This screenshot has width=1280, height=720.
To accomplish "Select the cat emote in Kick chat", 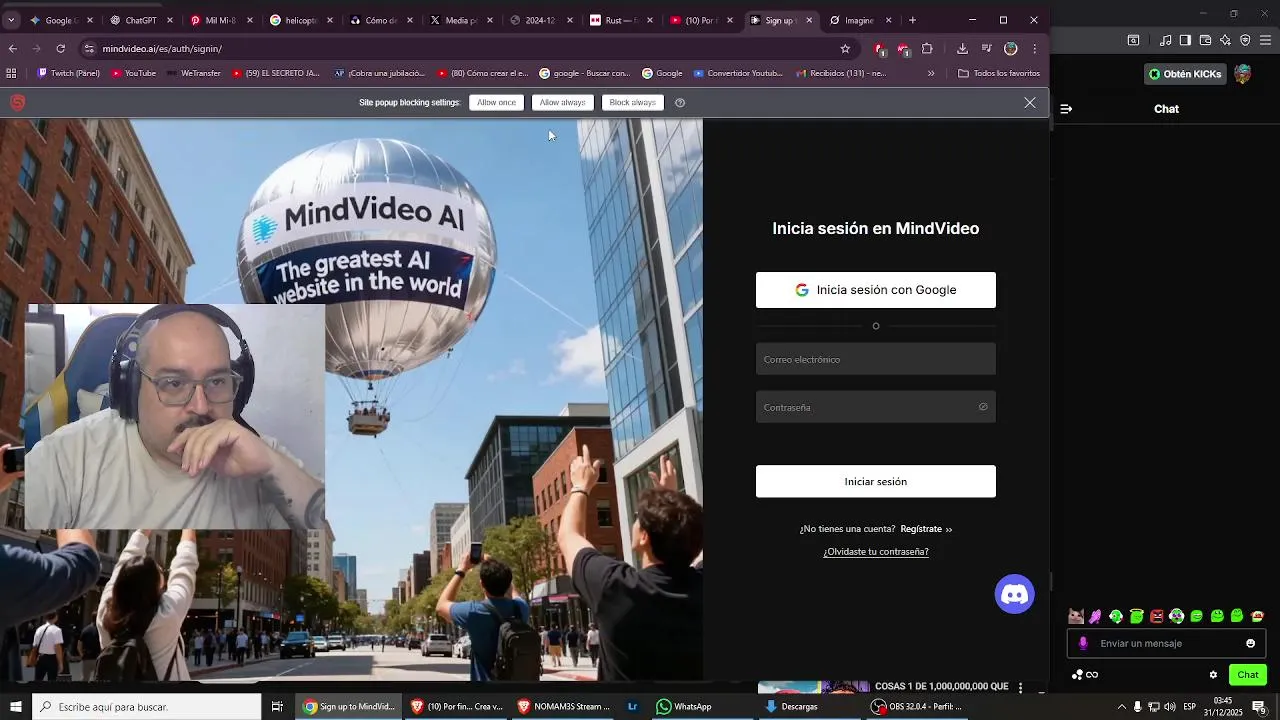I will (1076, 616).
